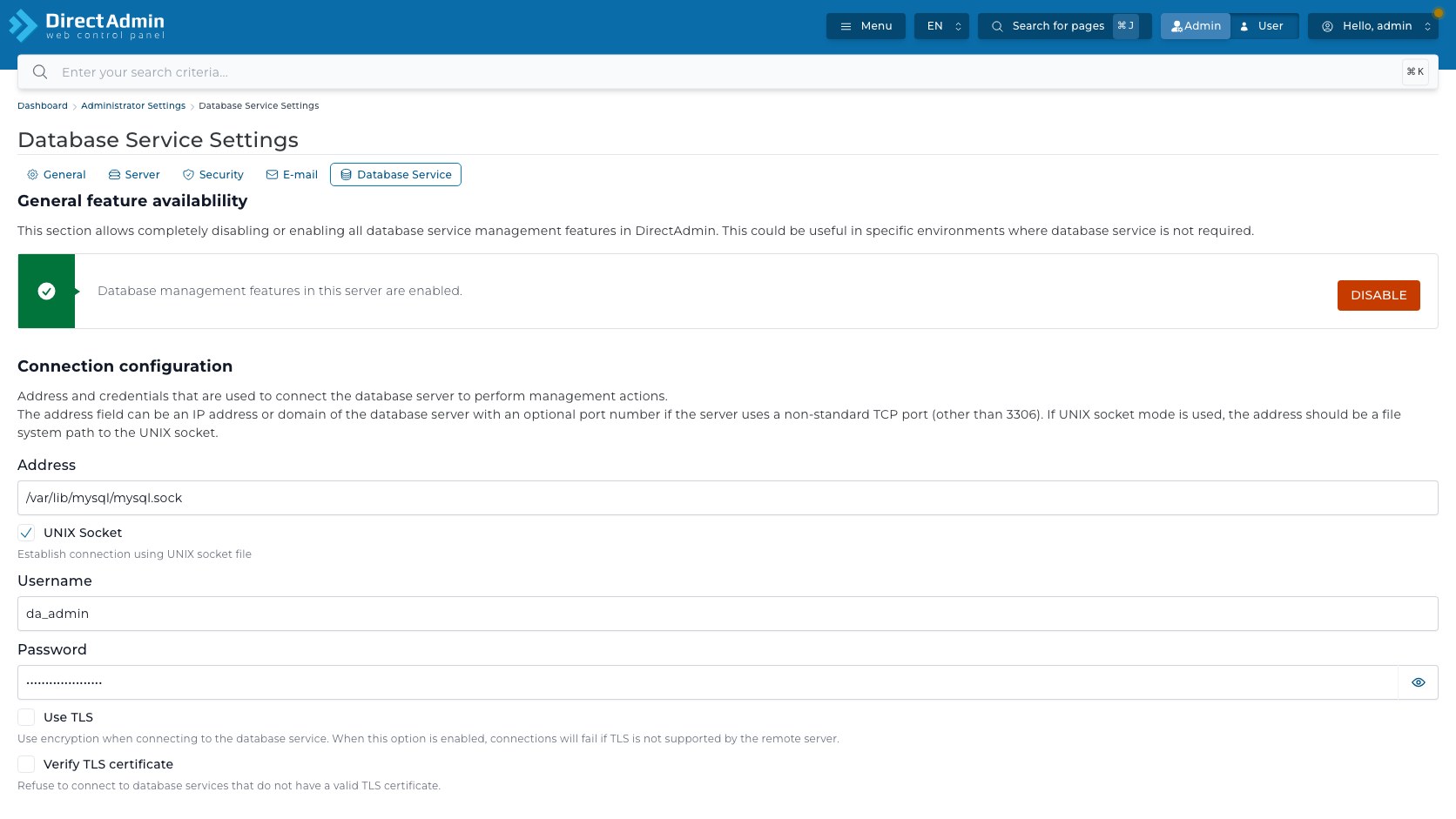
Task: Click the magnifier icon in search bar
Action: click(x=40, y=72)
